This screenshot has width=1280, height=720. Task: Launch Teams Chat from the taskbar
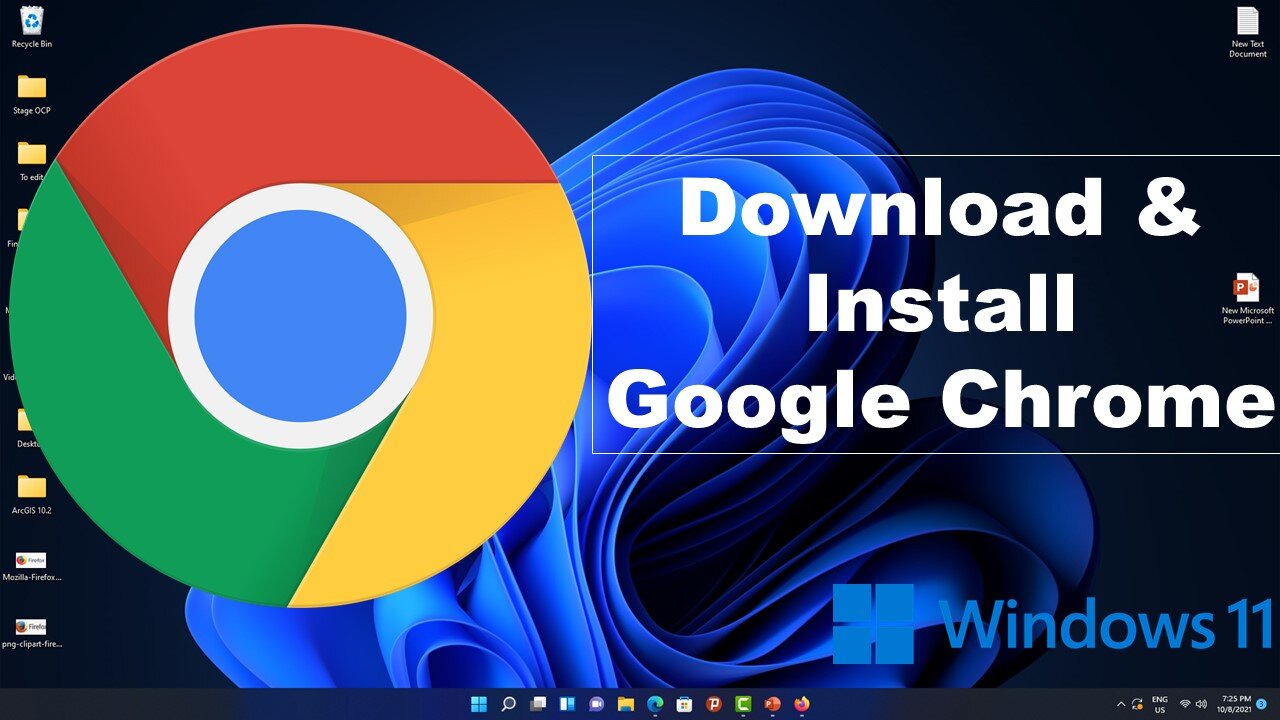[597, 704]
